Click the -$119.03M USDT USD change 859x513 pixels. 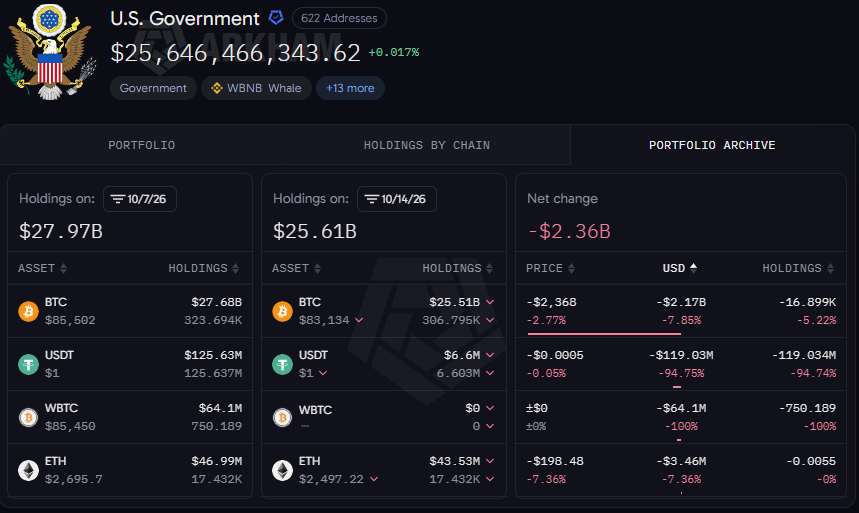tap(681, 355)
